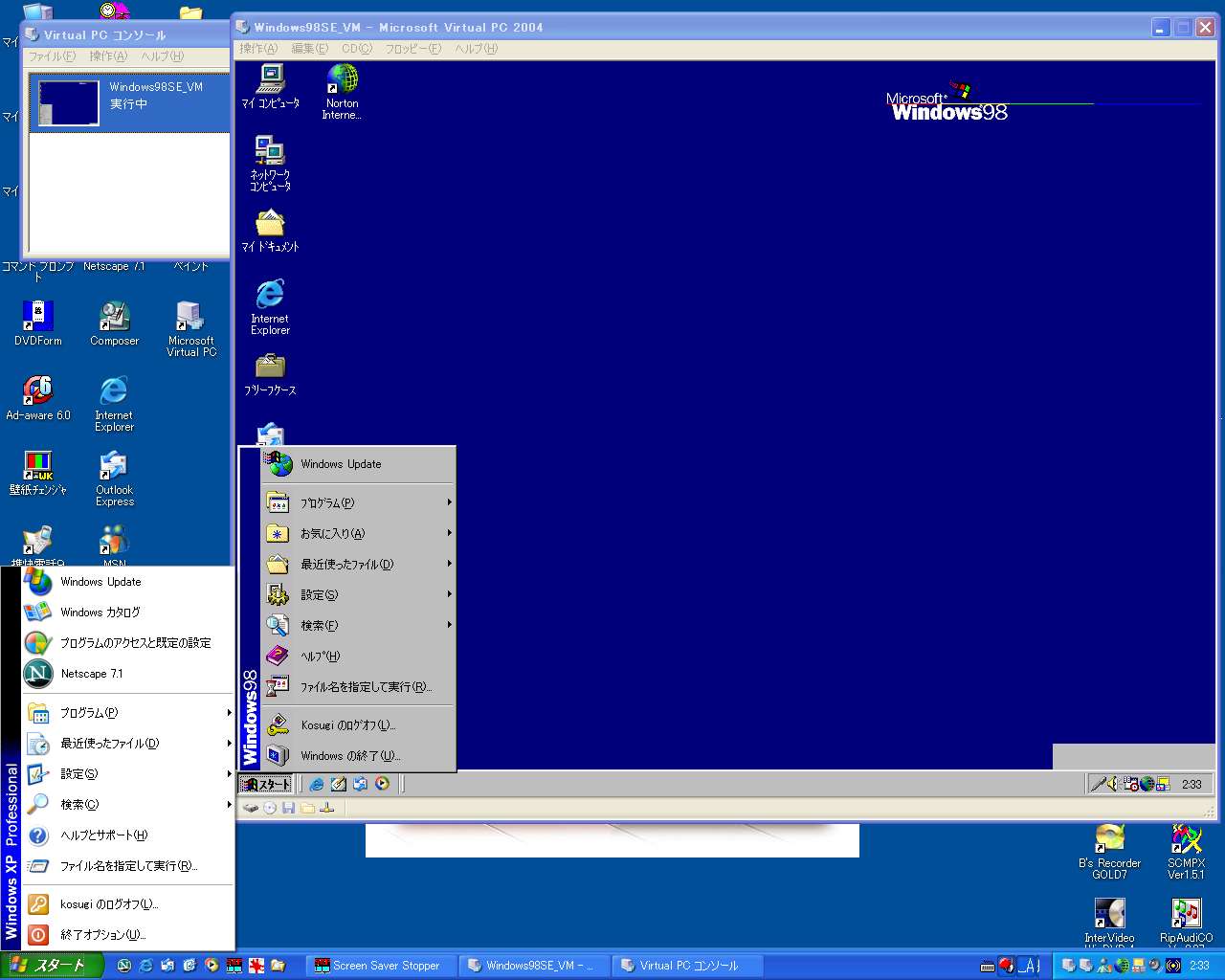Click the IME keyboard icon in XP taskbar

tap(987, 967)
